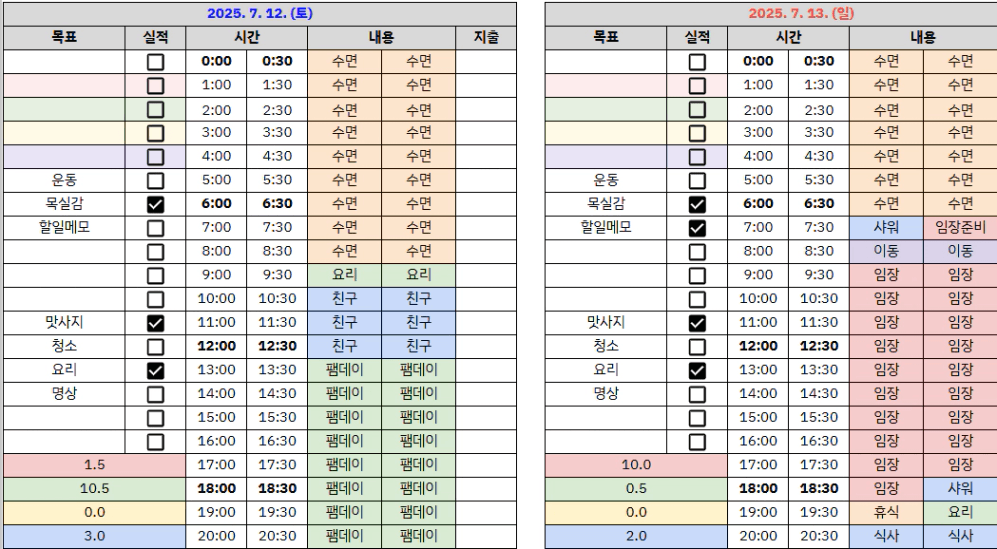Select the 20:30 time cell in the July 13 table
This screenshot has width=997, height=549.
(x=819, y=536)
